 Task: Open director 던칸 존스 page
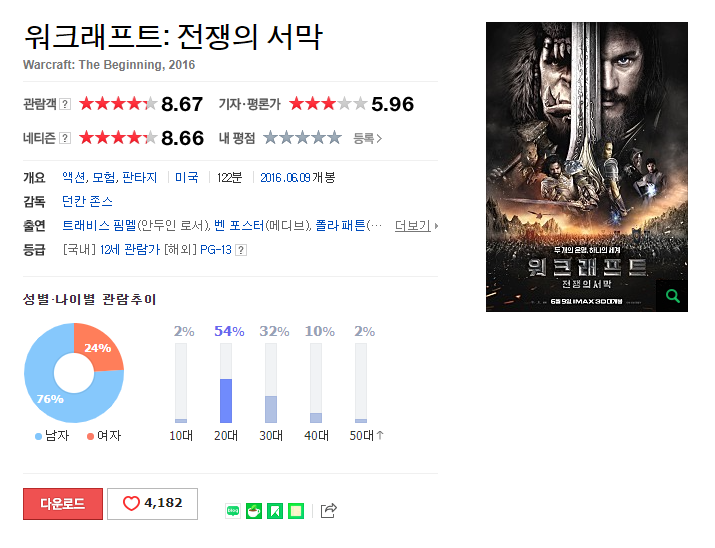pyautogui.click(x=88, y=202)
